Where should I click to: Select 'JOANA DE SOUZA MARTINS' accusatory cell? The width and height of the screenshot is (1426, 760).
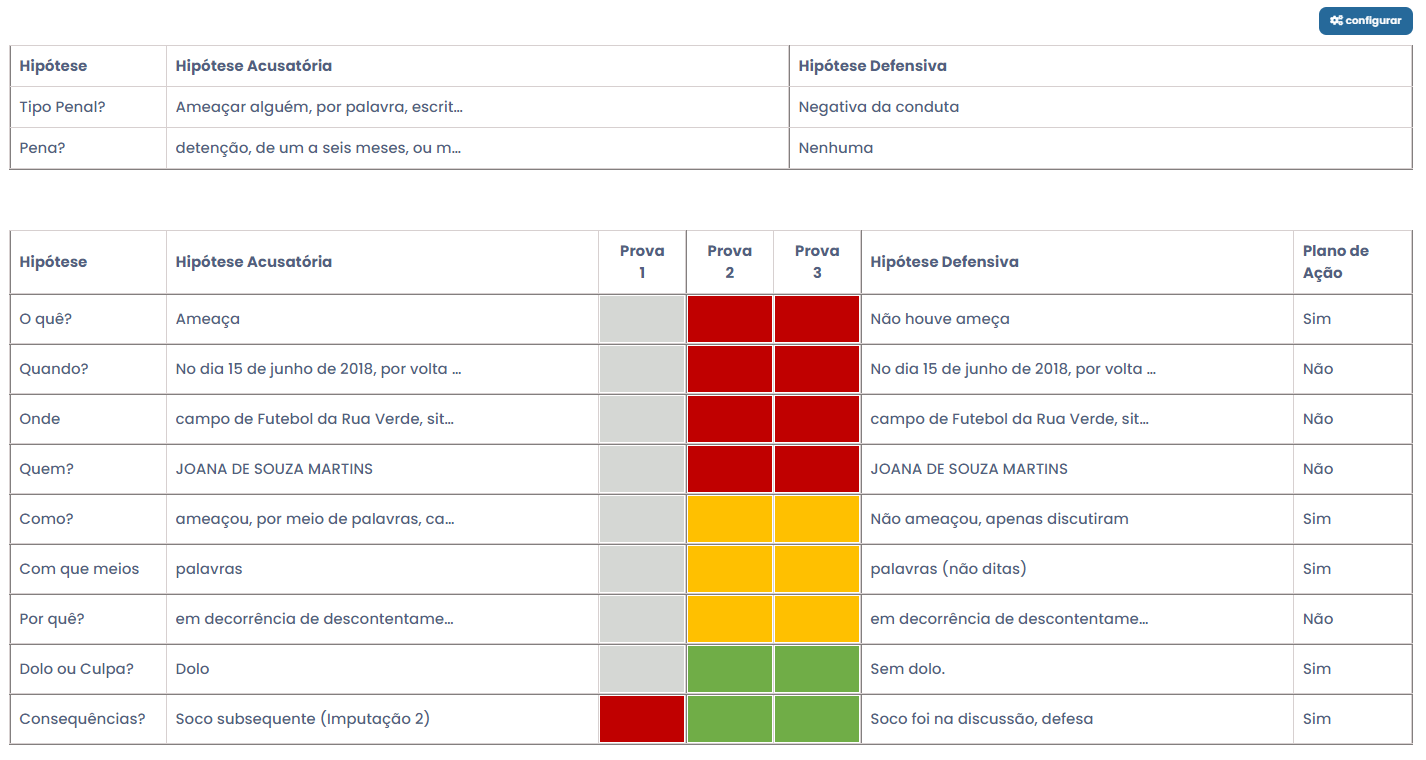coord(274,469)
